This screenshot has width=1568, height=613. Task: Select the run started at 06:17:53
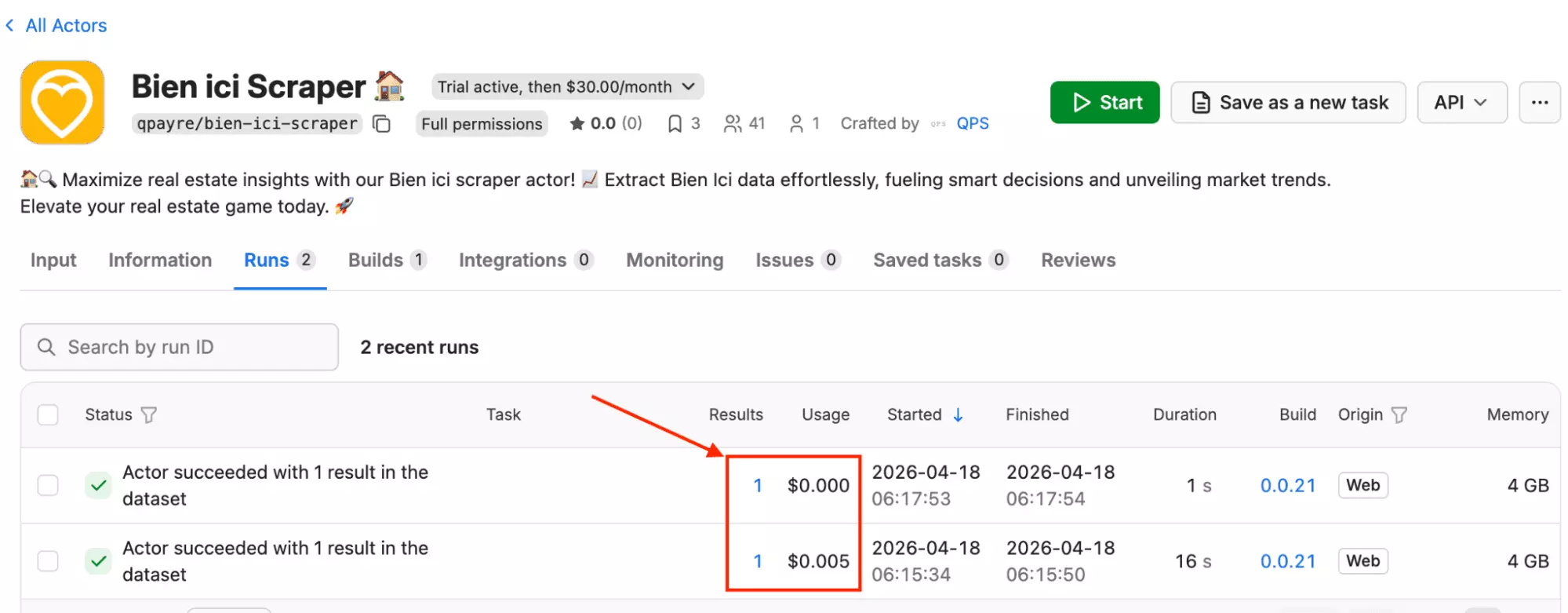48,486
